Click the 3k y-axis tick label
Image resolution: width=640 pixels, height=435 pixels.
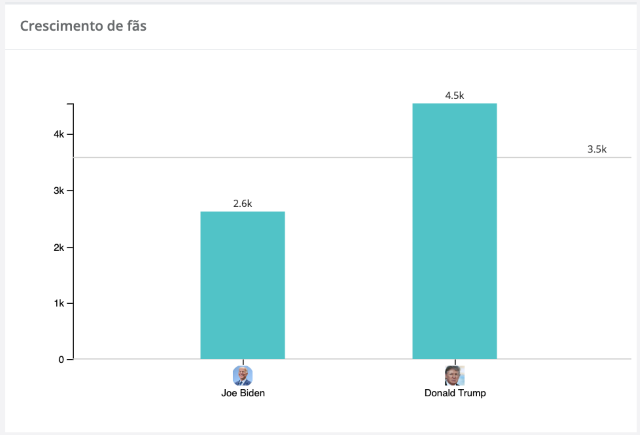click(59, 191)
